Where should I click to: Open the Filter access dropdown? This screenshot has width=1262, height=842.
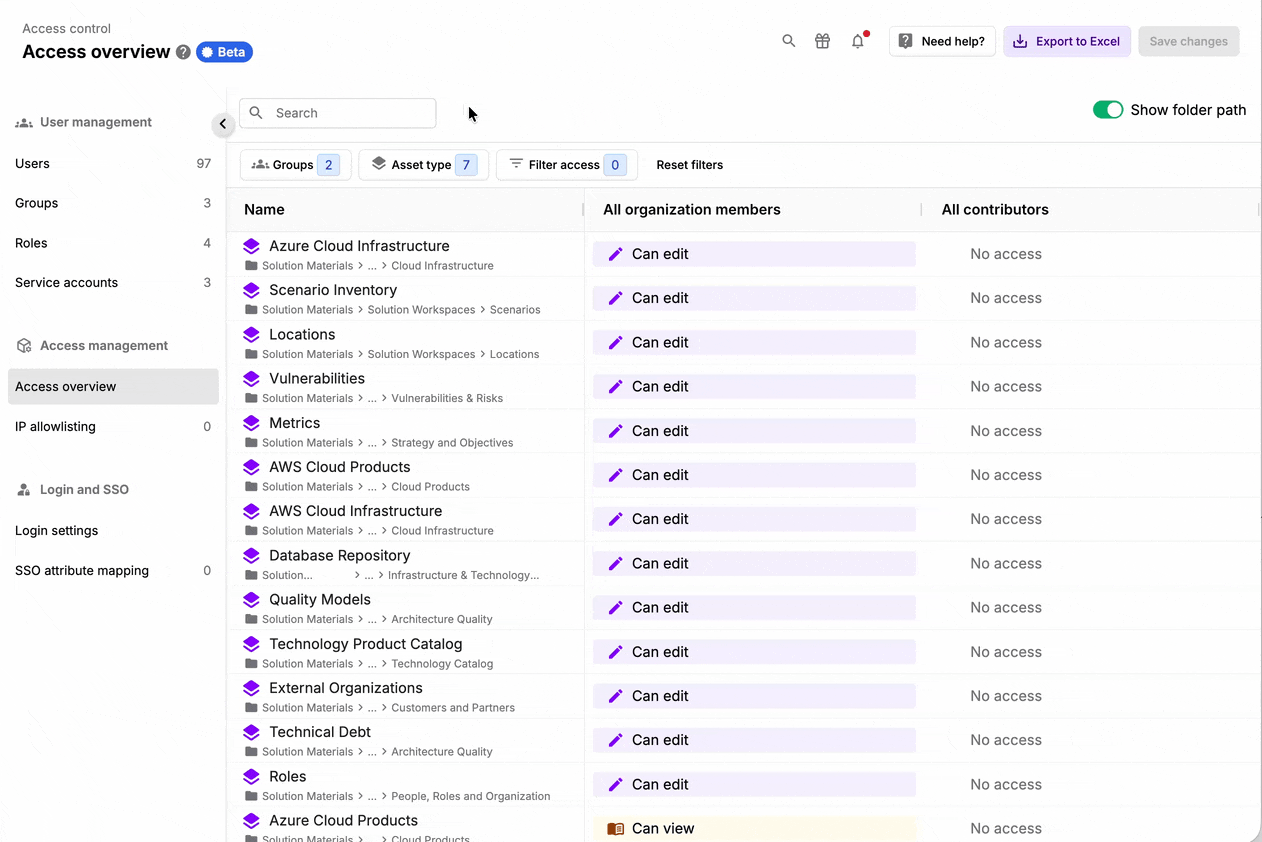(x=566, y=164)
